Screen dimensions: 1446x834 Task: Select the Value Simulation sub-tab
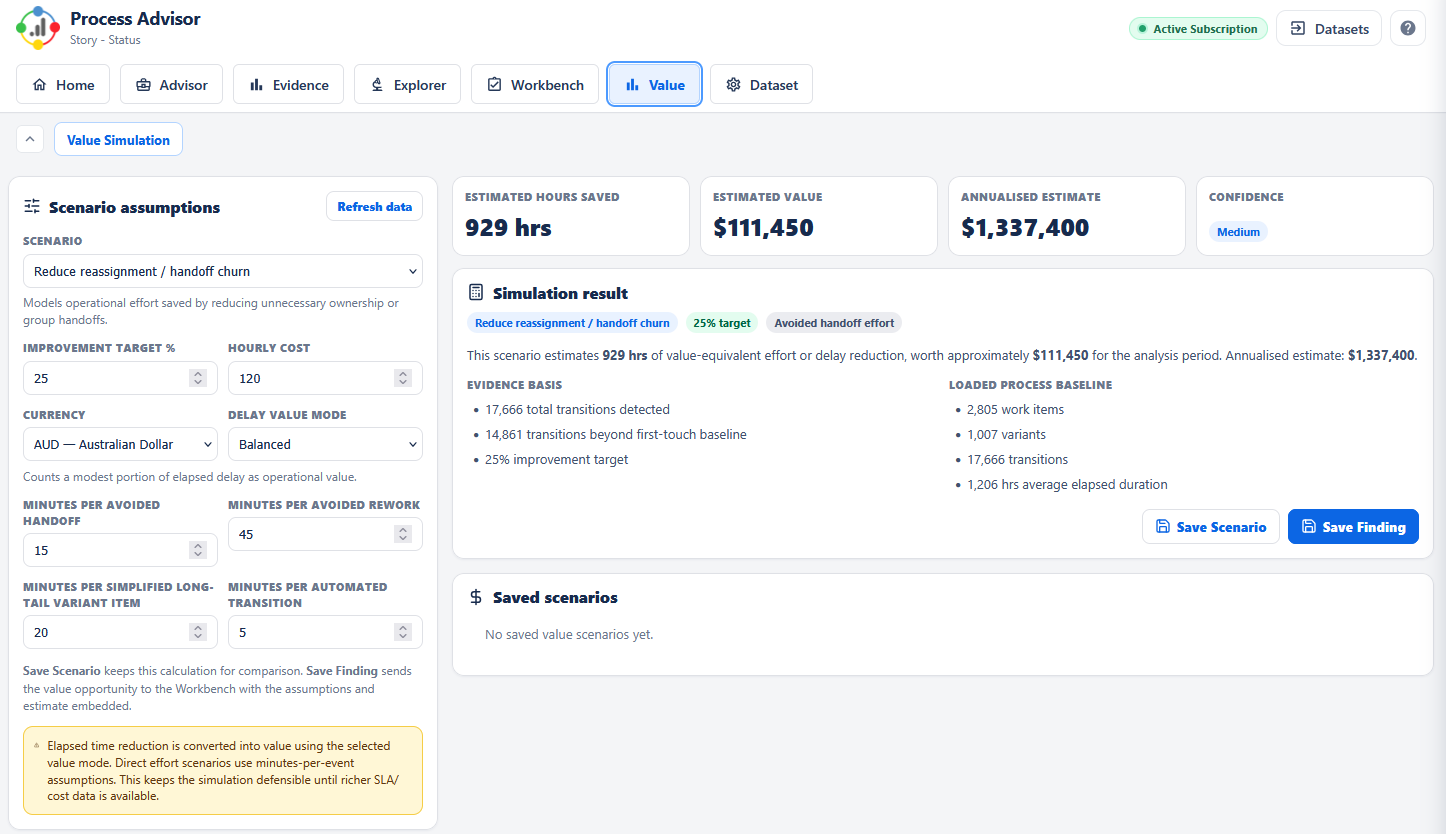tap(118, 140)
